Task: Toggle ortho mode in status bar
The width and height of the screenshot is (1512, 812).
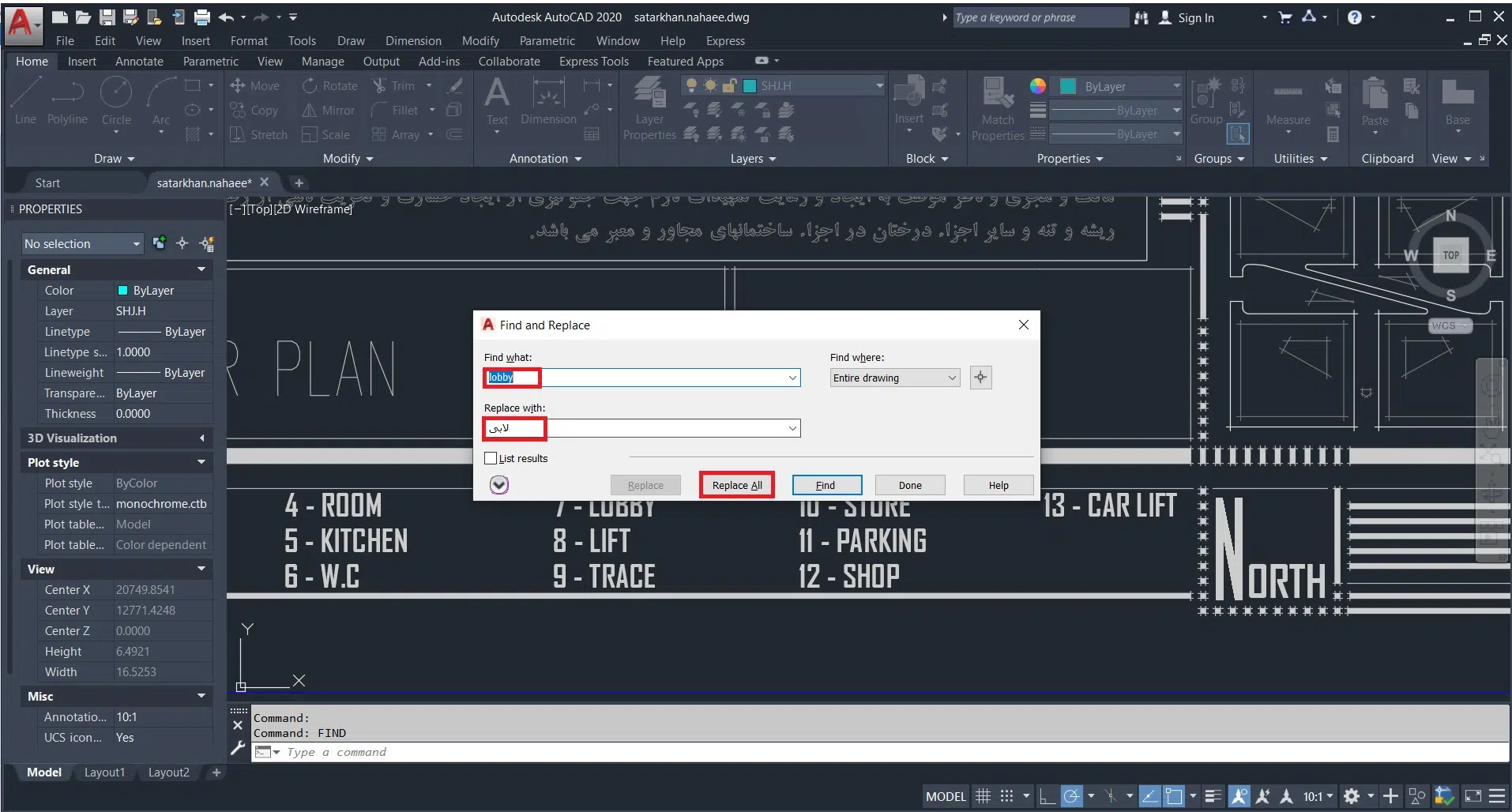Action: click(1047, 796)
